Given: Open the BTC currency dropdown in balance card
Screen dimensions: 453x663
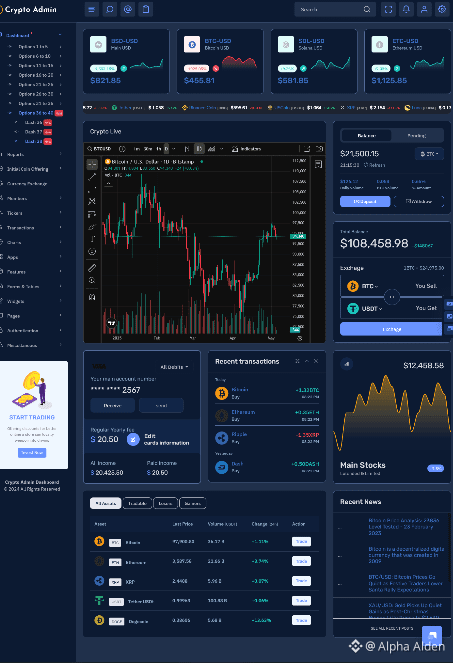Looking at the screenshot, I should 429,154.
